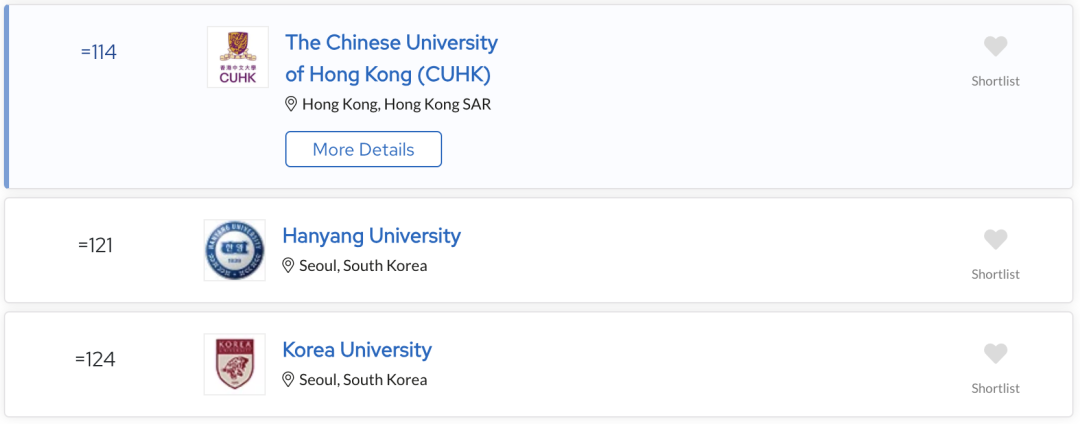Toggle heart icon for Korea University
This screenshot has height=424, width=1080.
coord(995,354)
